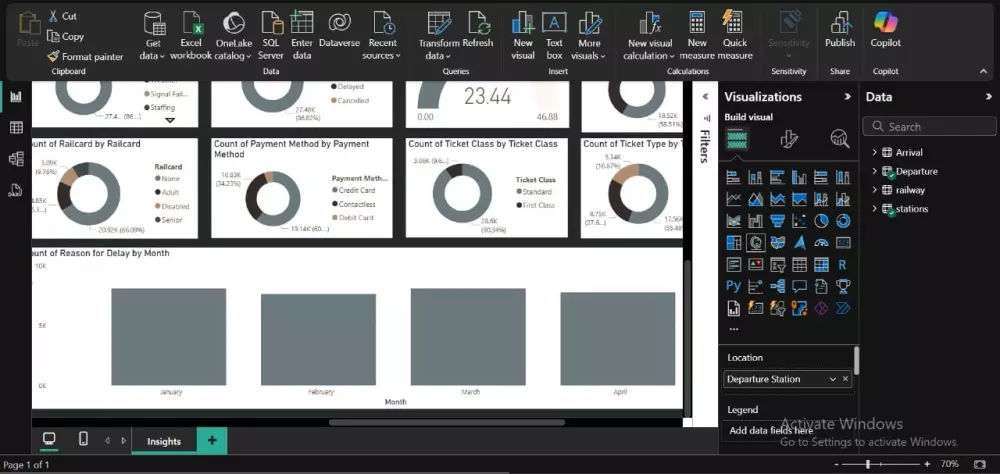
Task: Create a New measure
Action: (697, 36)
